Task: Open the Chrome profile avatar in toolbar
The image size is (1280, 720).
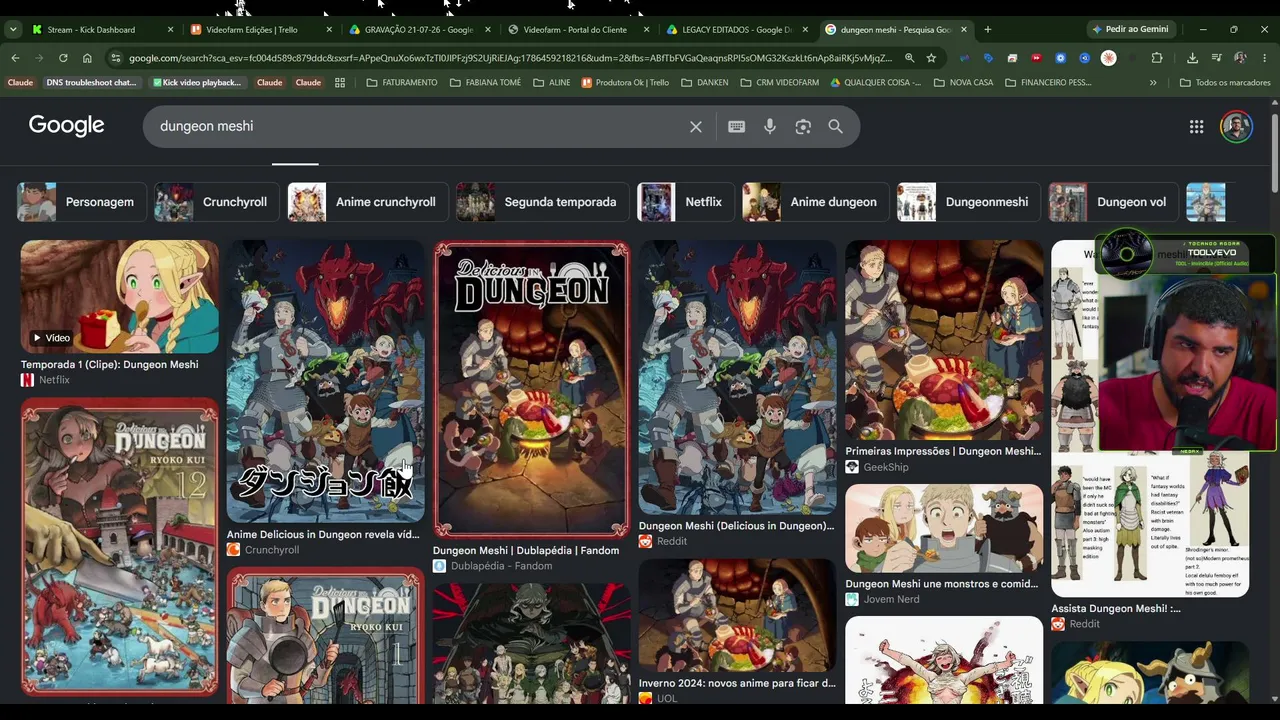Action: pyautogui.click(x=1241, y=58)
